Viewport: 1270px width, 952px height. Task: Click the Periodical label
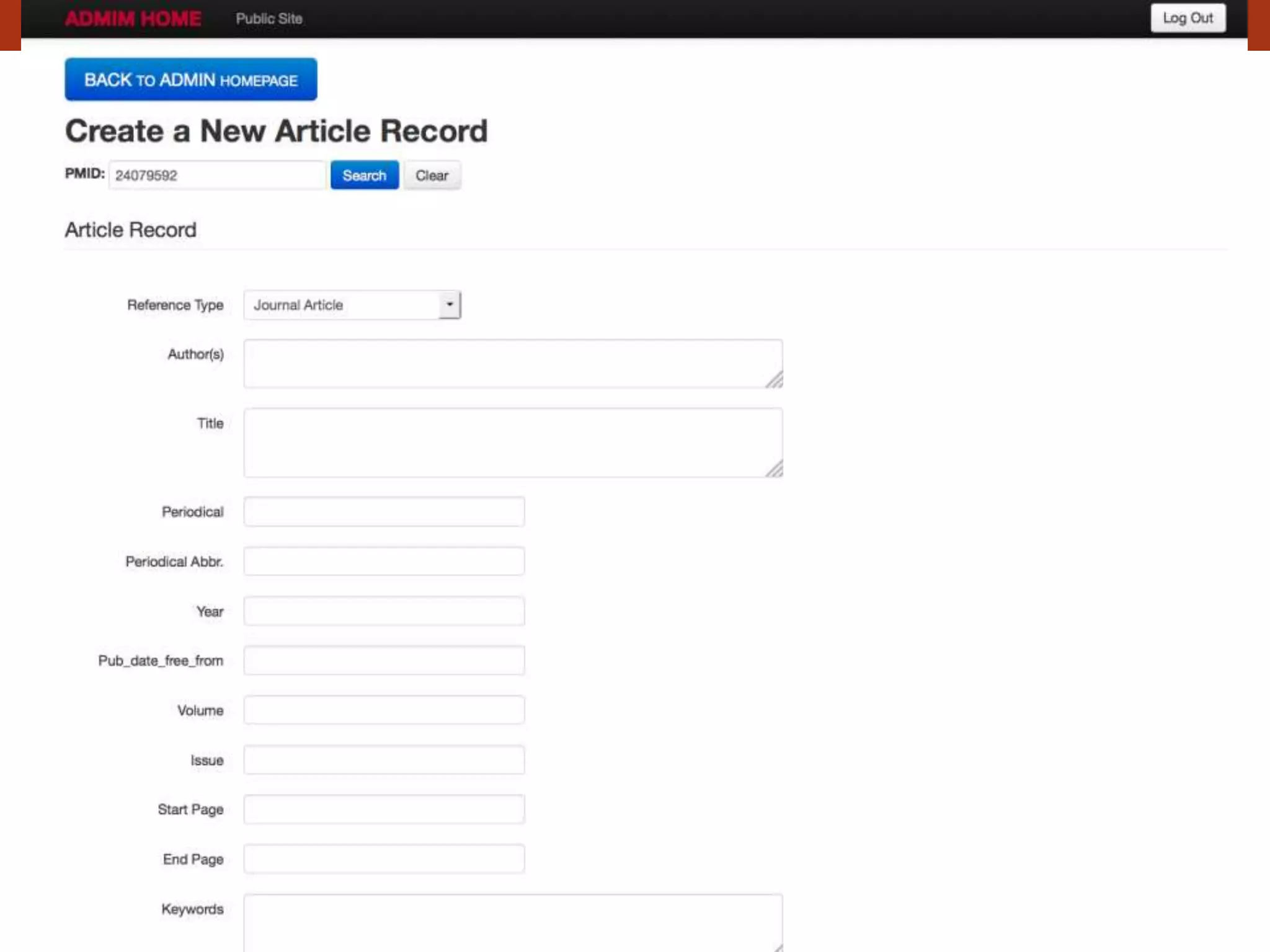[193, 512]
